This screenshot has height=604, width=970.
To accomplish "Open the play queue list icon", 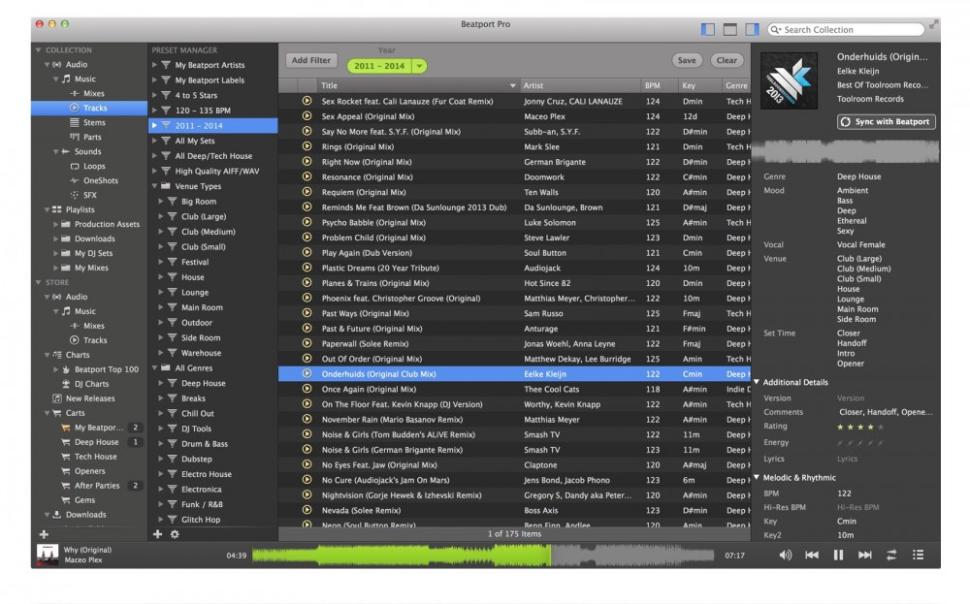I will [918, 555].
